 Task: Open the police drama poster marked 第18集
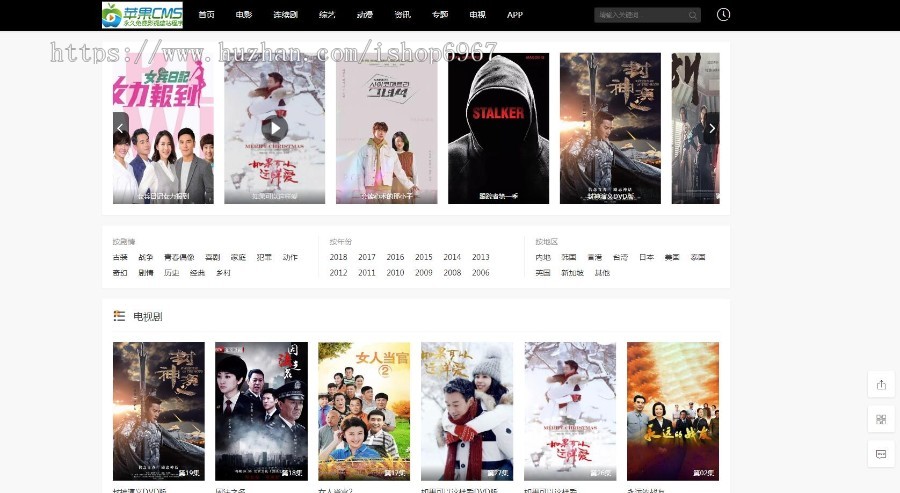click(x=261, y=411)
